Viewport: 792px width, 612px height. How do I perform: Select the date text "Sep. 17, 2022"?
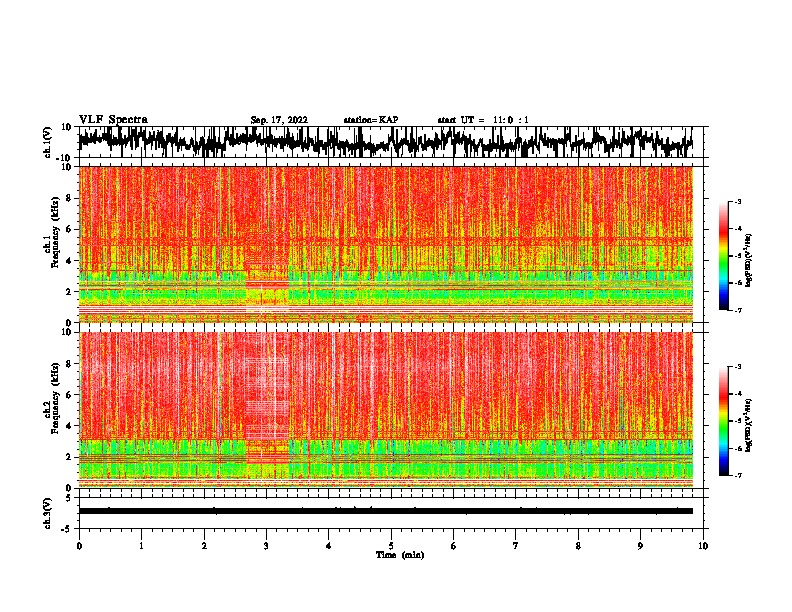[x=279, y=120]
